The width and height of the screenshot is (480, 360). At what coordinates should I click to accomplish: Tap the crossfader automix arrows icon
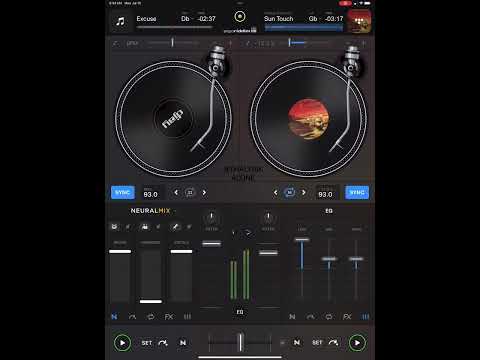(x=246, y=233)
